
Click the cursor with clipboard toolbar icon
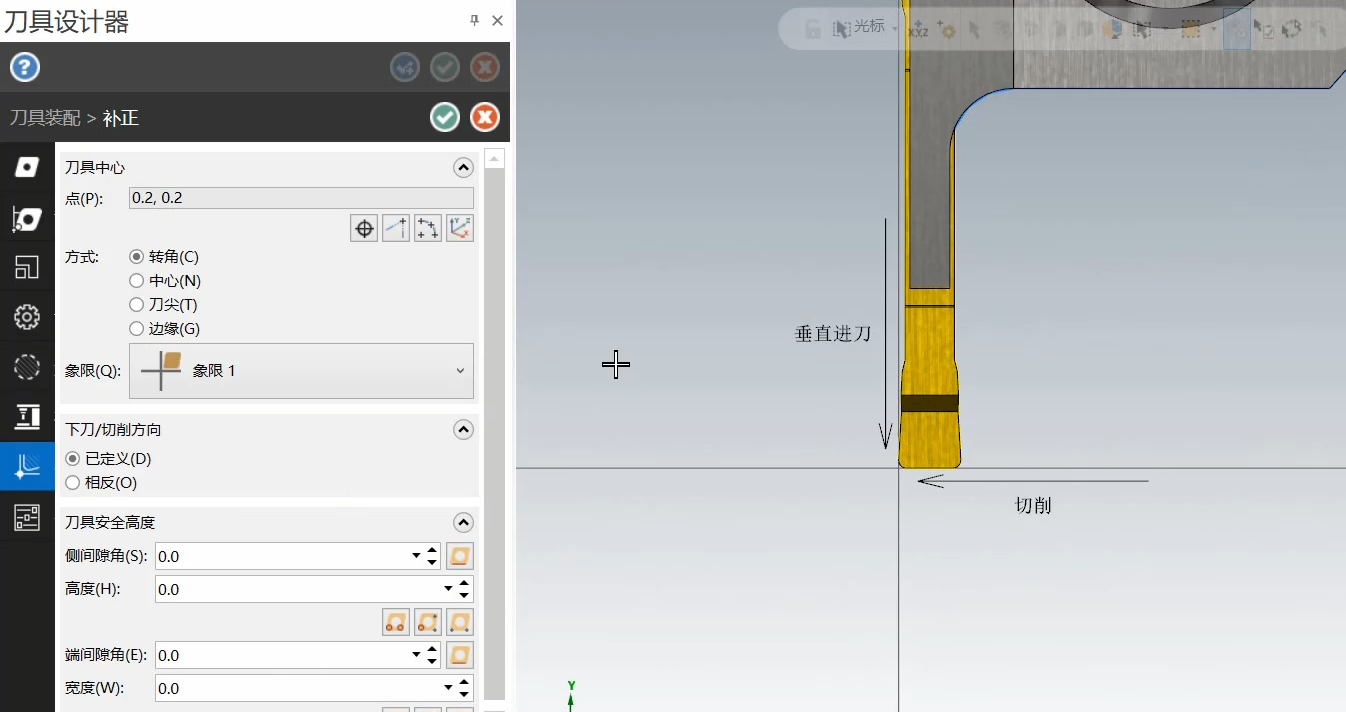coord(1264,29)
